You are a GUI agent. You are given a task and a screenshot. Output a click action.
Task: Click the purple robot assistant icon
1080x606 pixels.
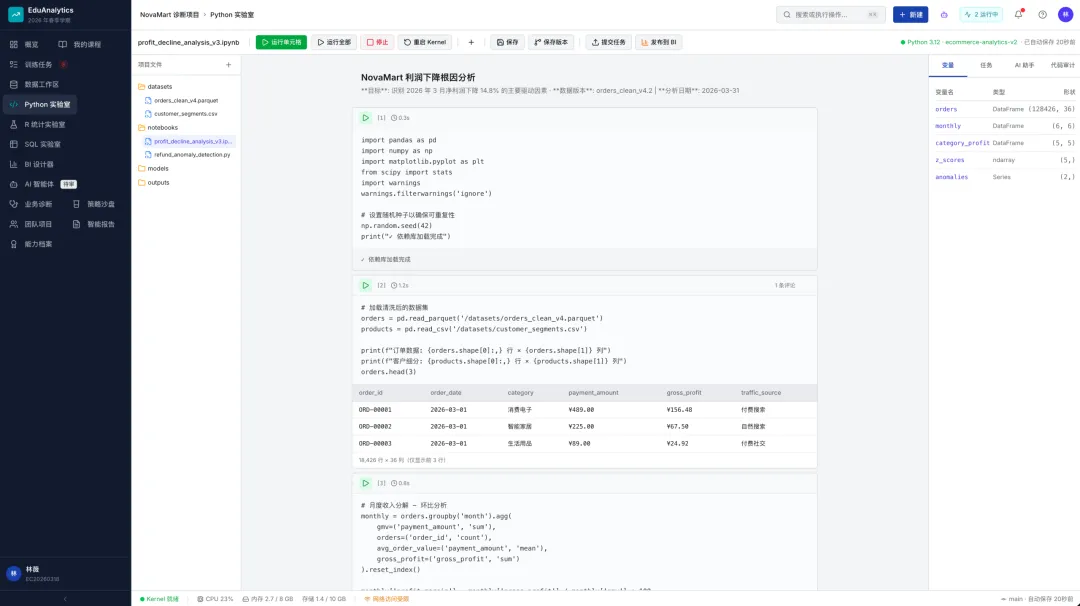click(x=944, y=14)
